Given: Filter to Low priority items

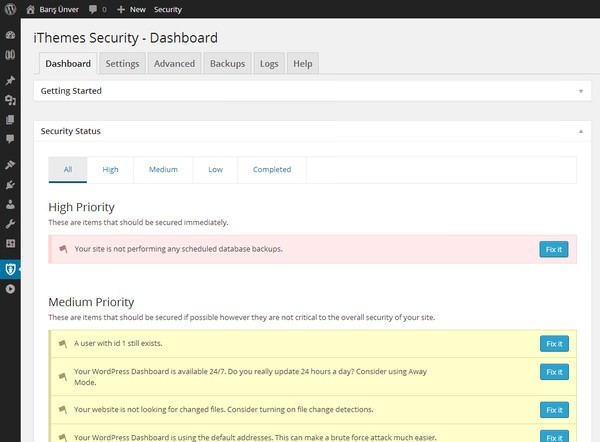Looking at the screenshot, I should tap(215, 170).
